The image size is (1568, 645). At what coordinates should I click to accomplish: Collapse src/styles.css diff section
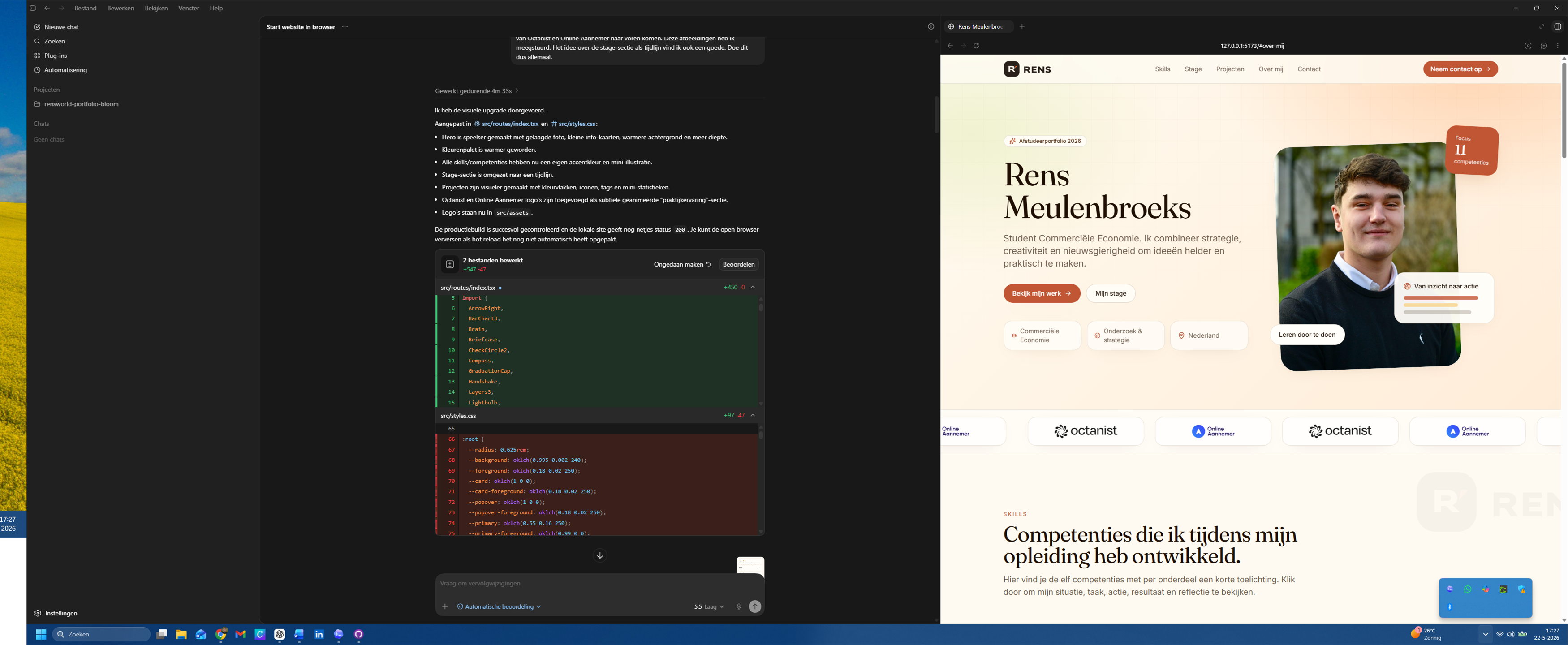coord(752,416)
